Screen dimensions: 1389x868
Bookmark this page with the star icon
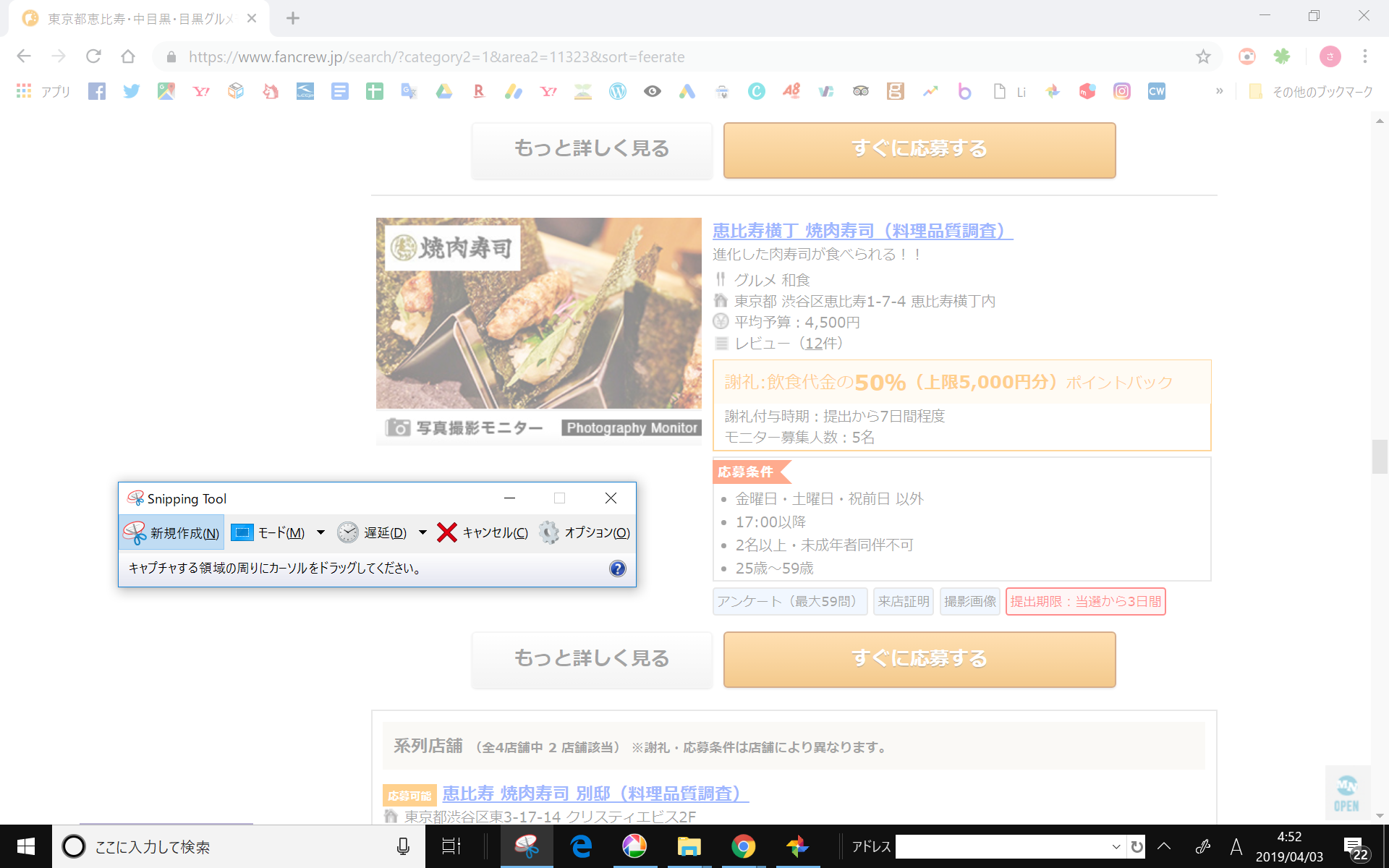[x=1203, y=56]
